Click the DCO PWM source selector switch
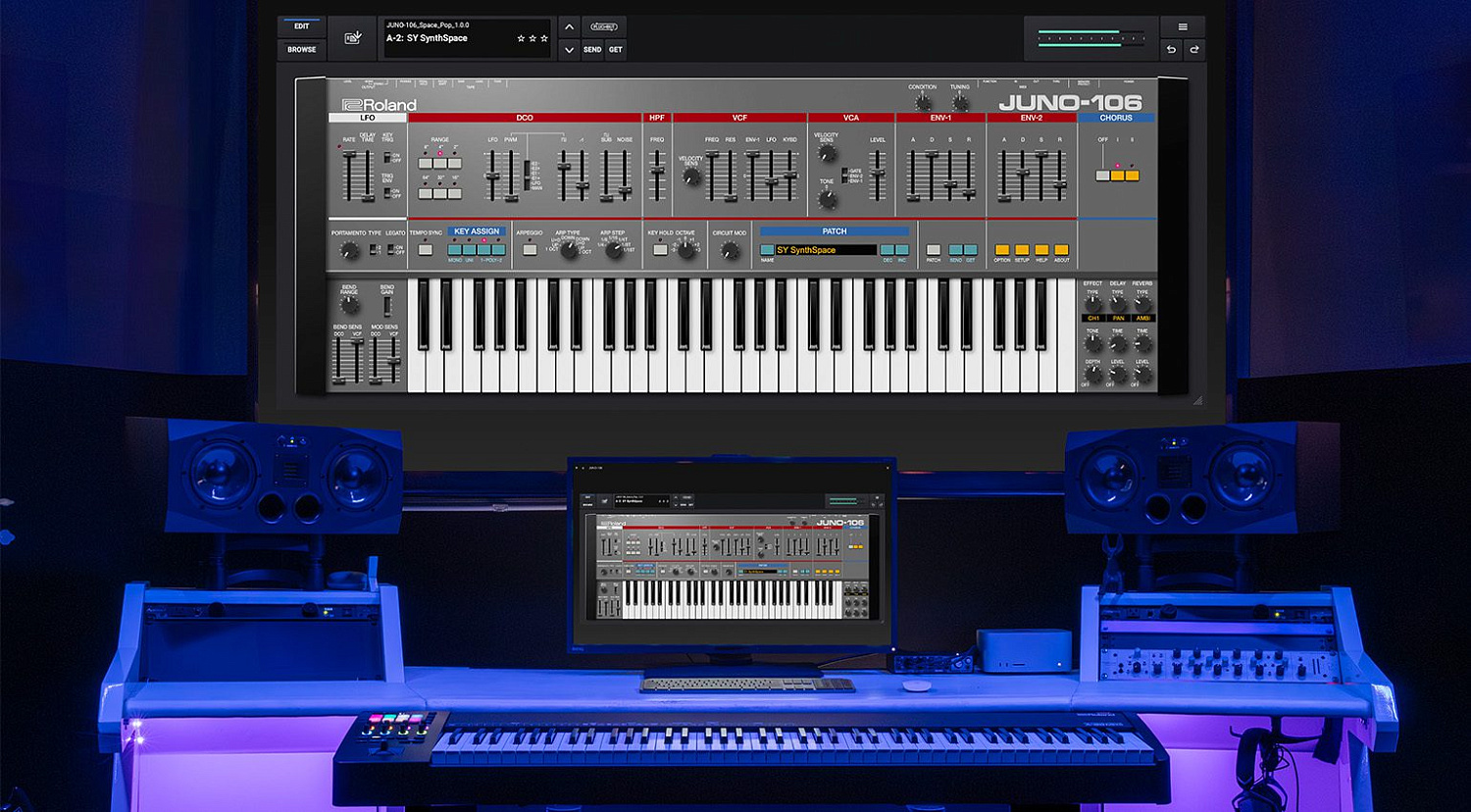 [x=527, y=176]
